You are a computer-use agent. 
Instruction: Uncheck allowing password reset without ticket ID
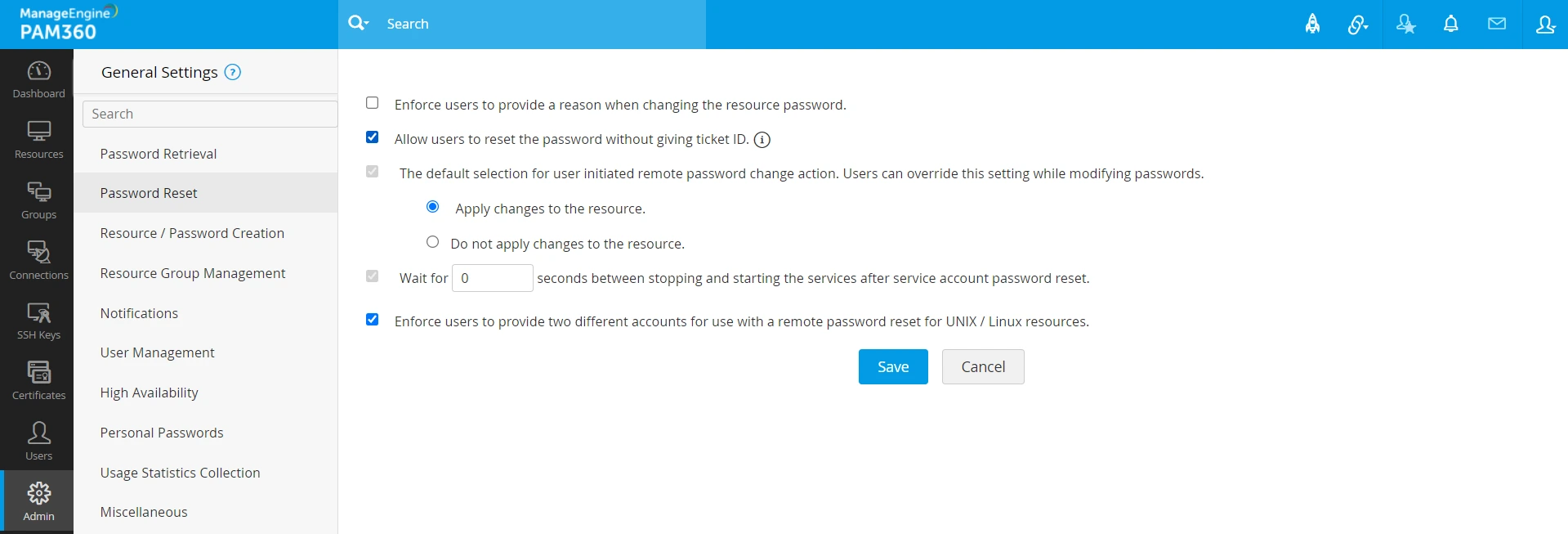pos(372,137)
